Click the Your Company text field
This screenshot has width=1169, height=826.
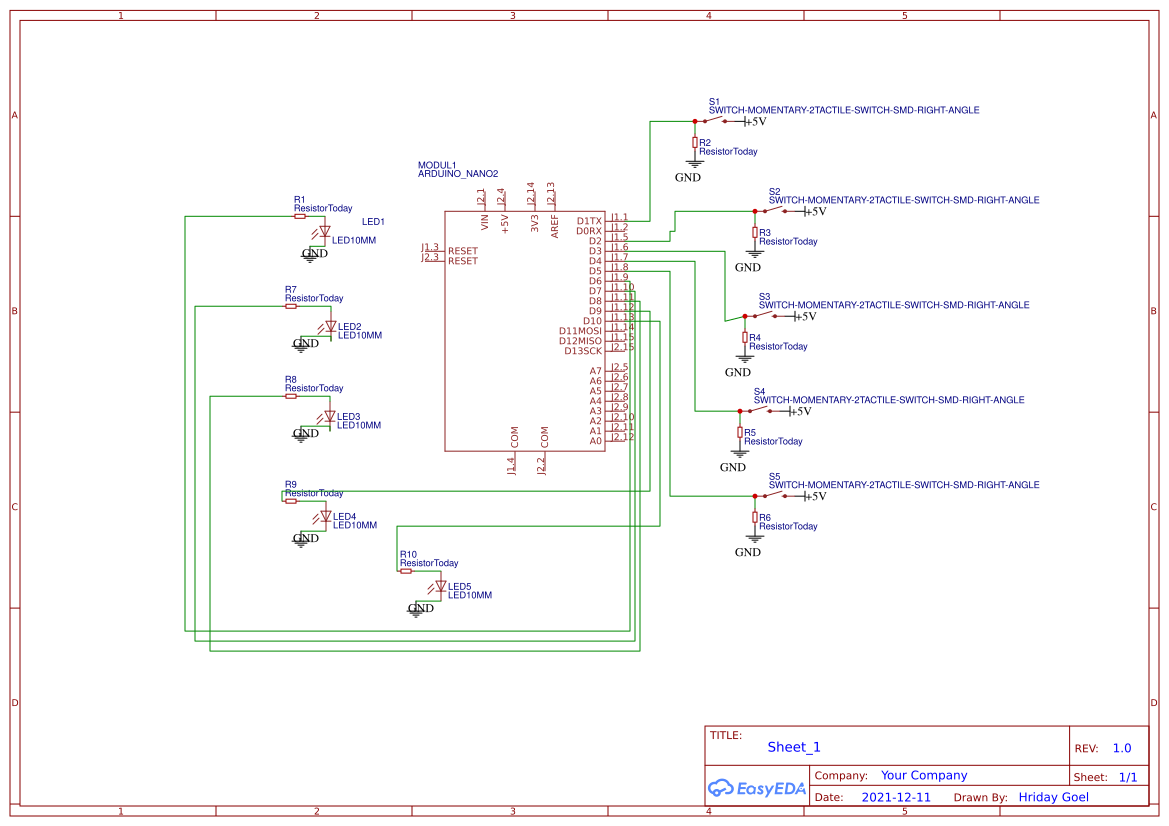(x=923, y=775)
